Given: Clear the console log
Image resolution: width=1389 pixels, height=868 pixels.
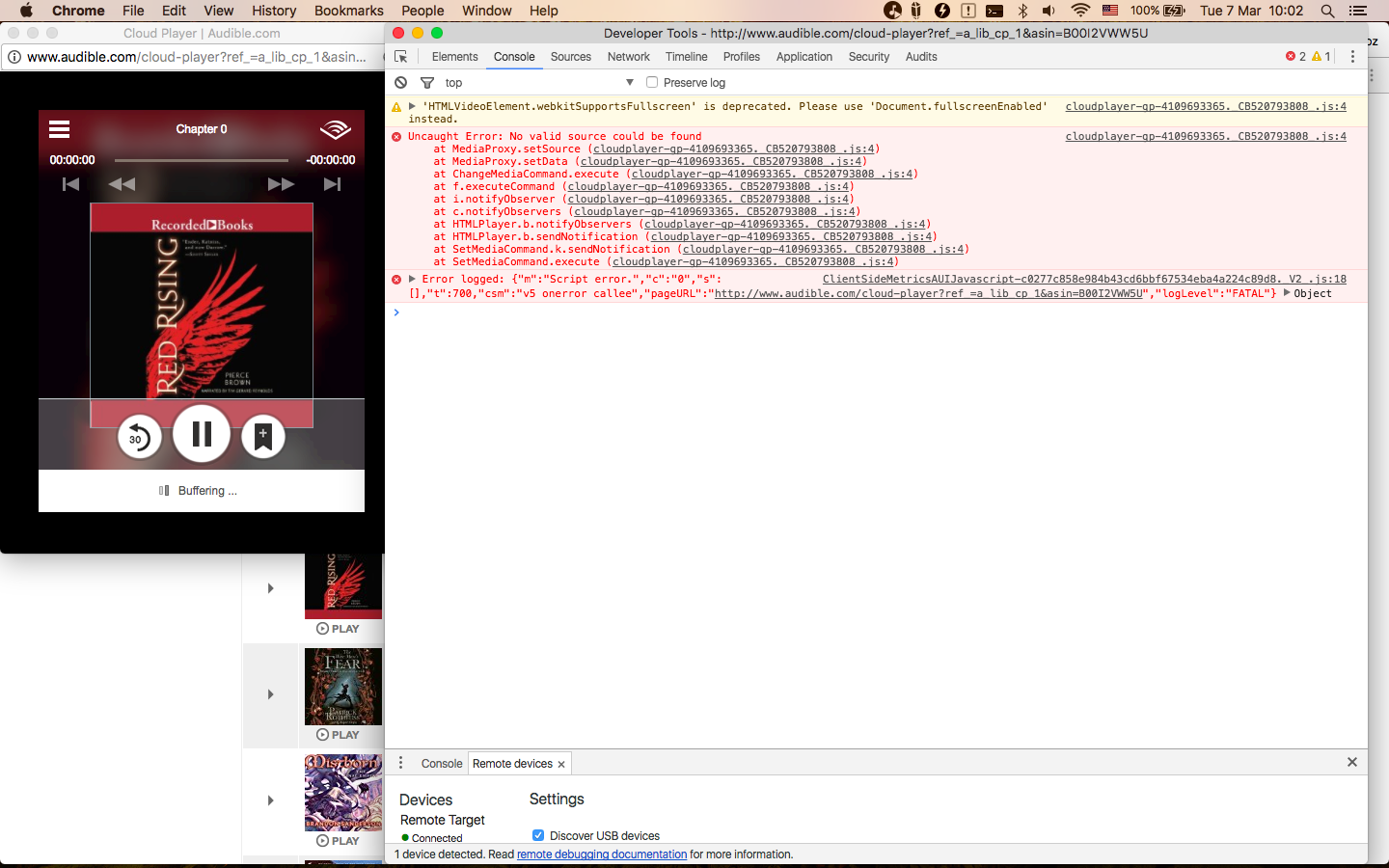Looking at the screenshot, I should click(x=401, y=83).
